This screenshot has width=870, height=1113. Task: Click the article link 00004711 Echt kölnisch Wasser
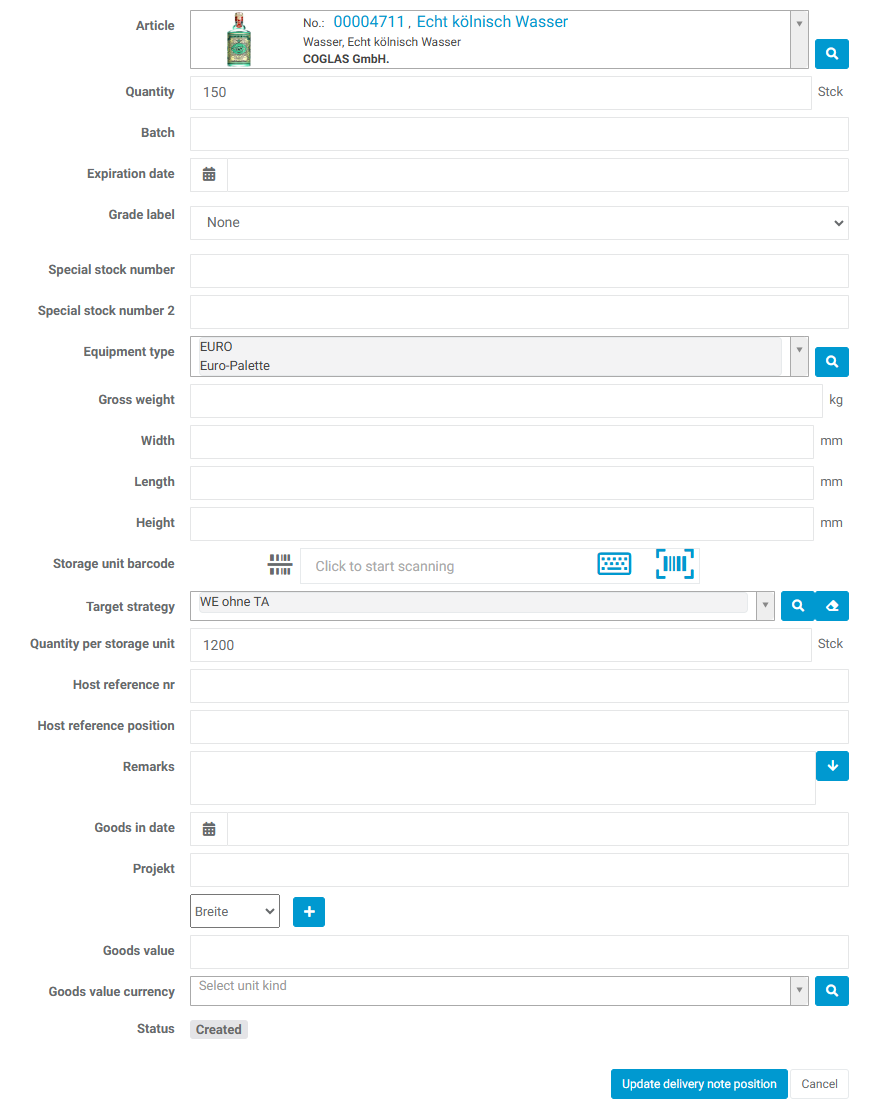tap(450, 22)
